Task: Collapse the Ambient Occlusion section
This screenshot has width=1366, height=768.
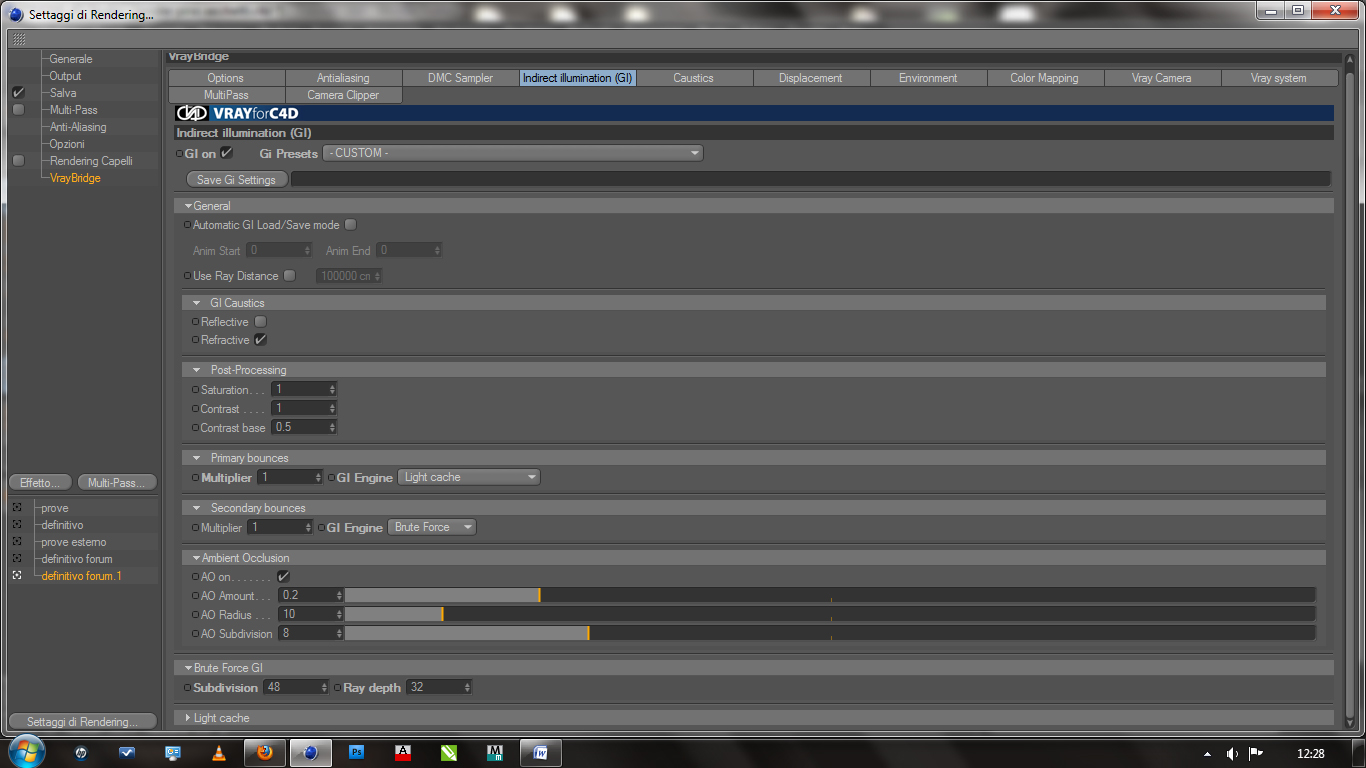Action: click(196, 558)
